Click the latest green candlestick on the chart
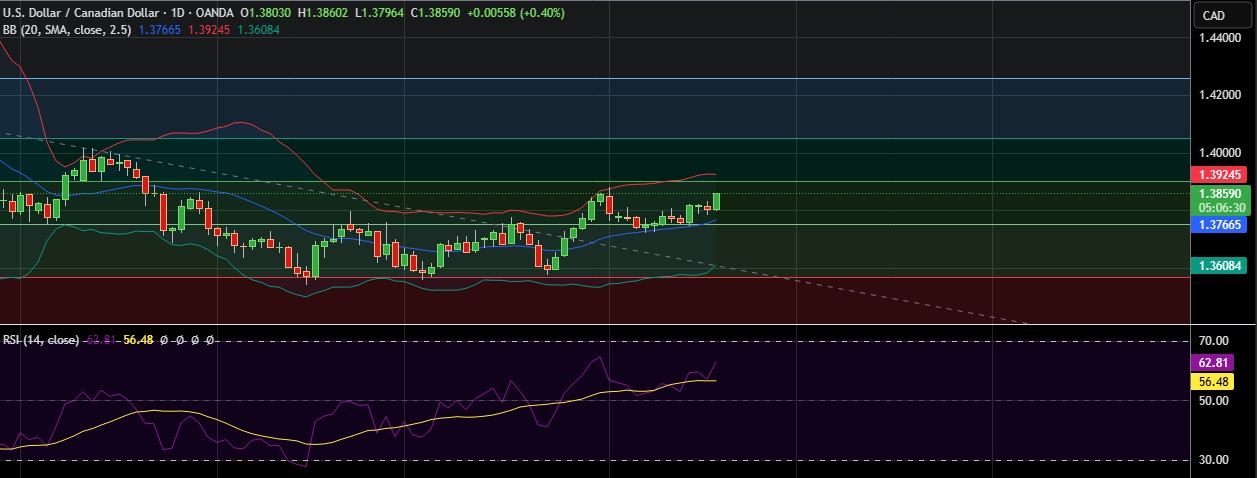The height and width of the screenshot is (478, 1257). coord(716,201)
